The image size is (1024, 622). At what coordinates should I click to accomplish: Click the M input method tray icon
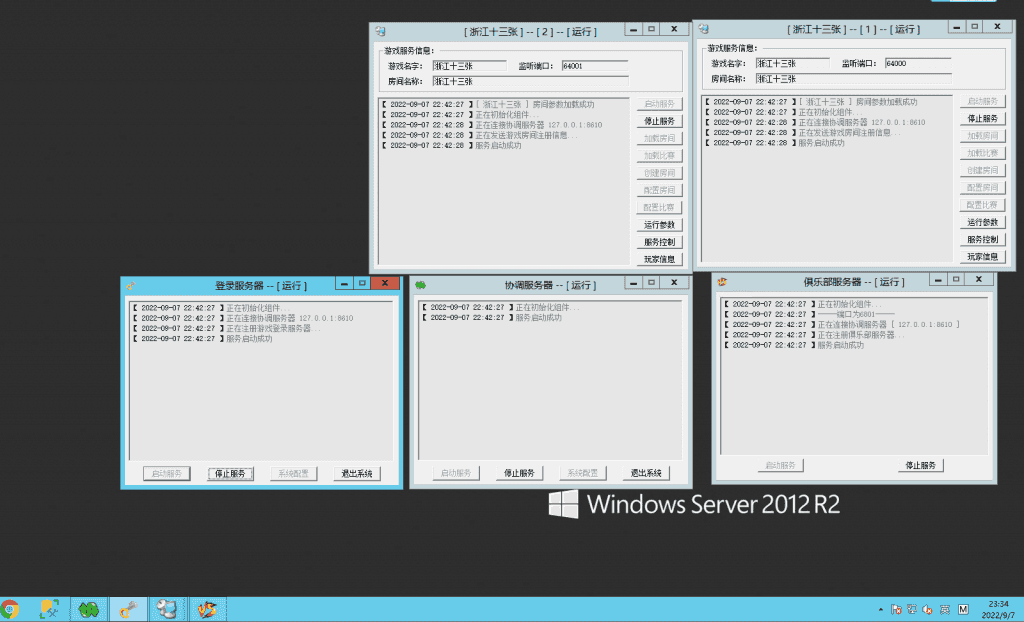tap(963, 610)
